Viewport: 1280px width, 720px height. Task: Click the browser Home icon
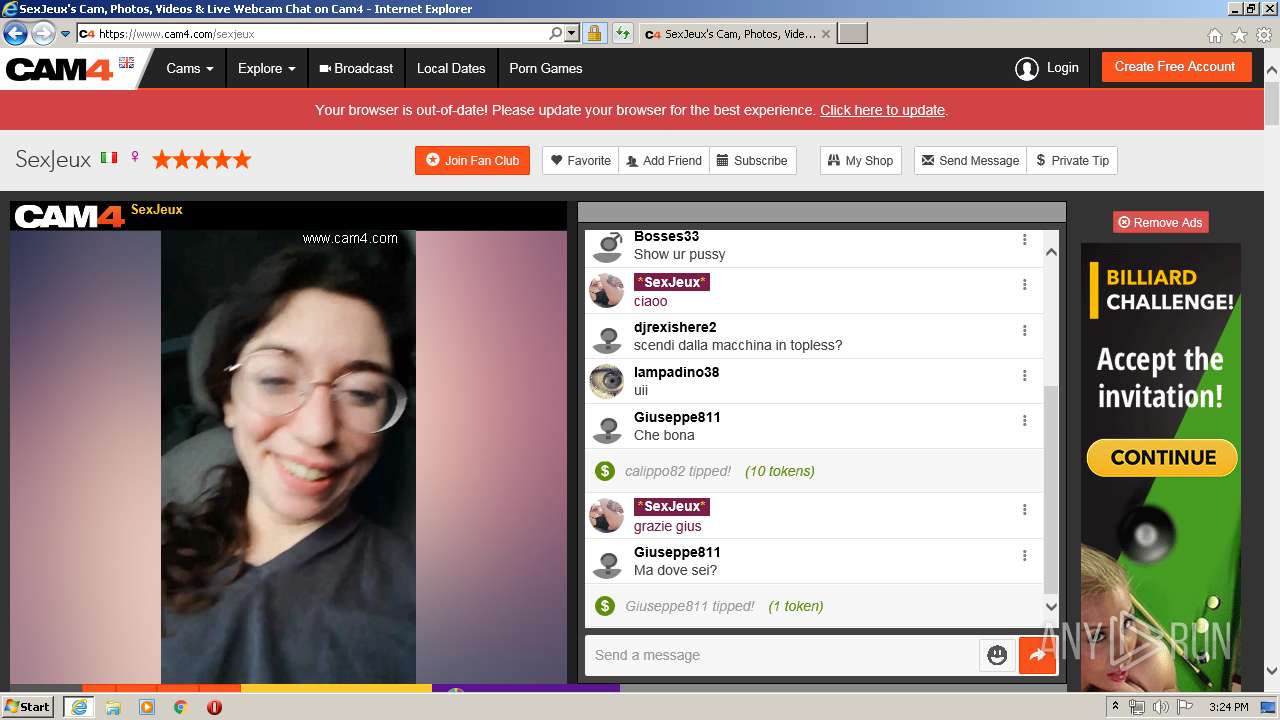(1215, 35)
